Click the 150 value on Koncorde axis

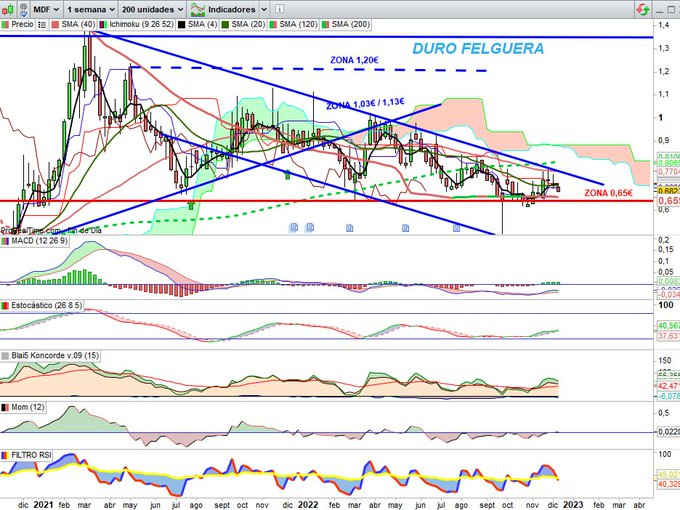click(x=664, y=360)
